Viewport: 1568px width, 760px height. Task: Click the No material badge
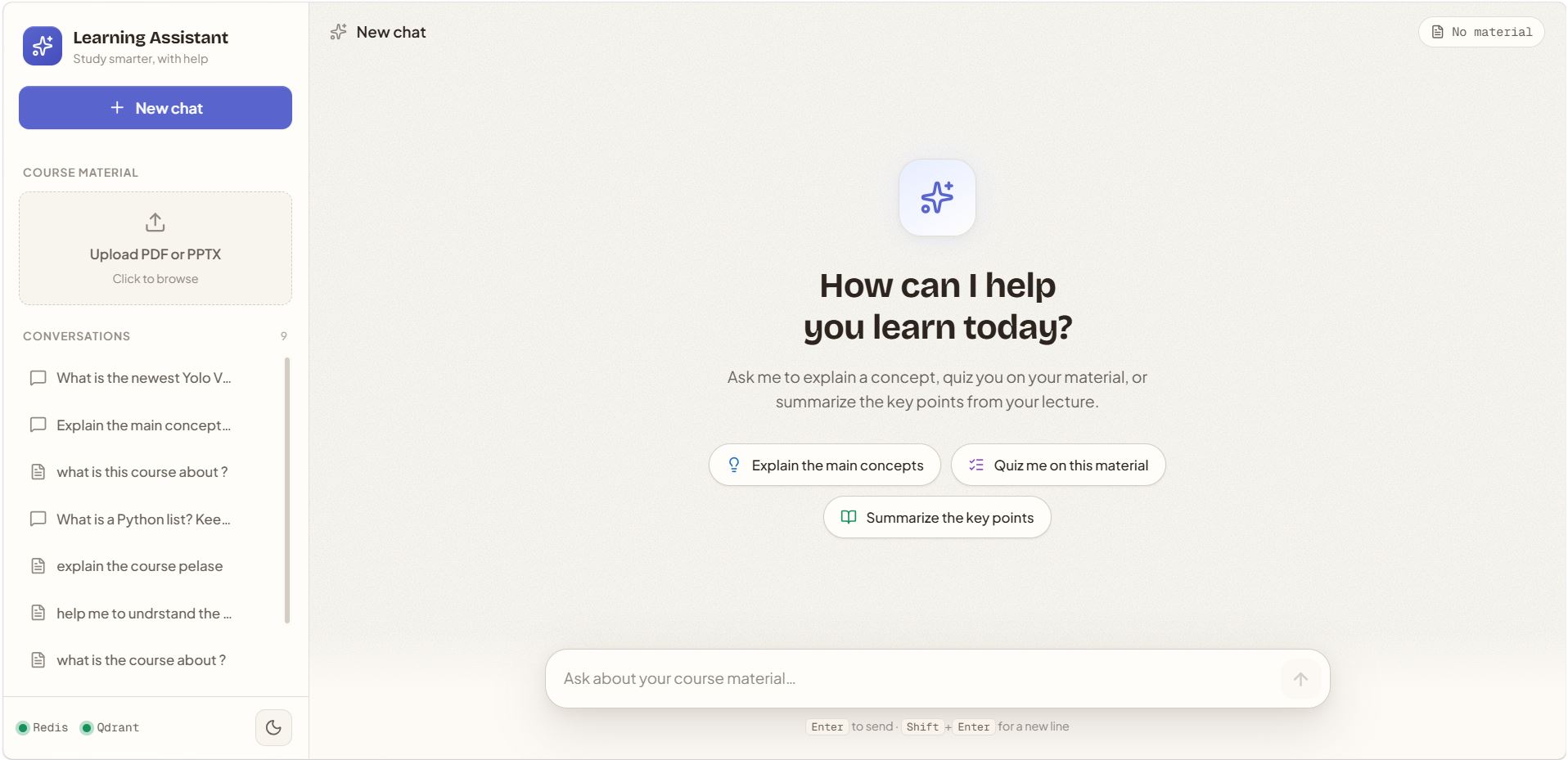pos(1481,32)
